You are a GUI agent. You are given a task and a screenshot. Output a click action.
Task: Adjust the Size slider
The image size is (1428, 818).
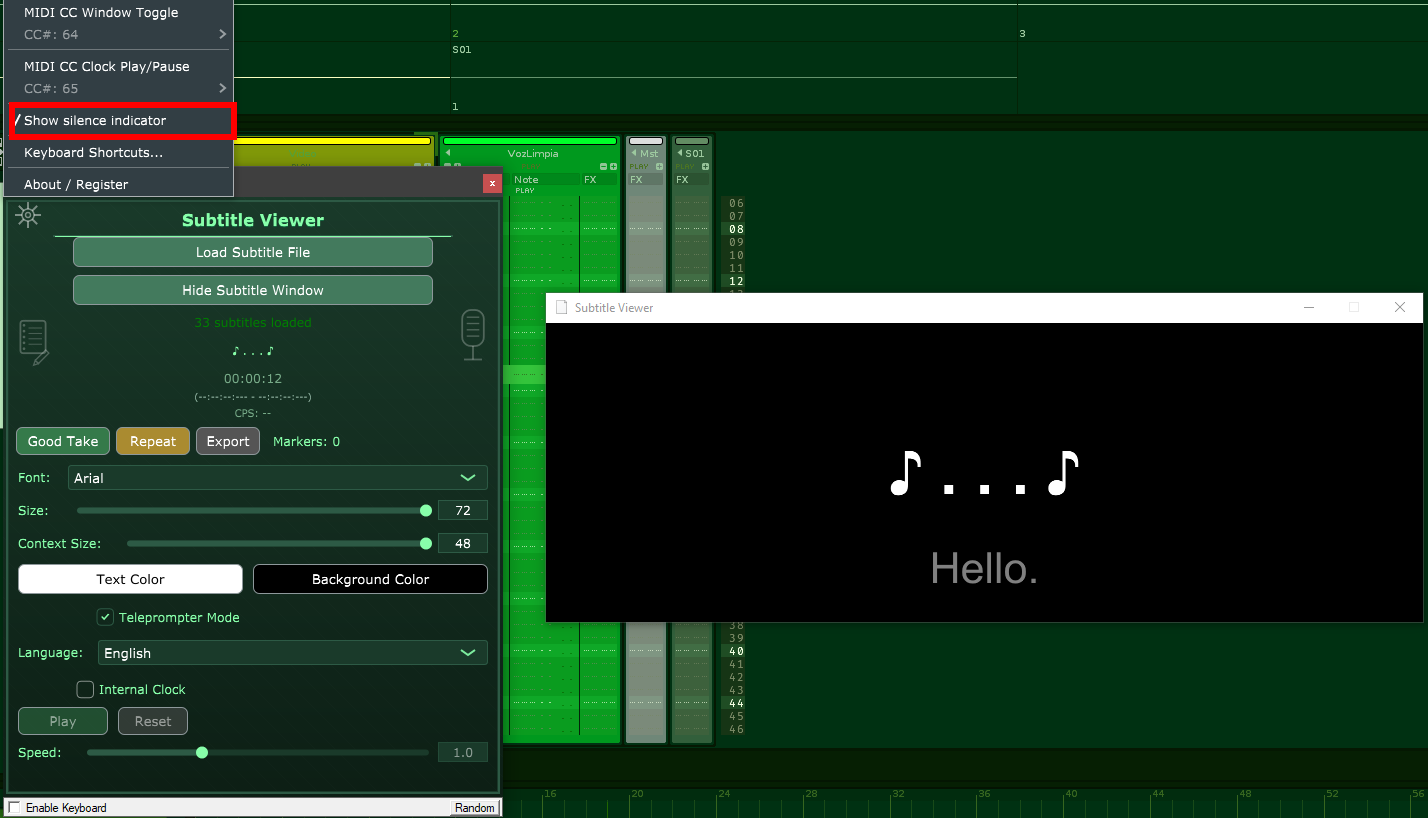[x=254, y=511]
